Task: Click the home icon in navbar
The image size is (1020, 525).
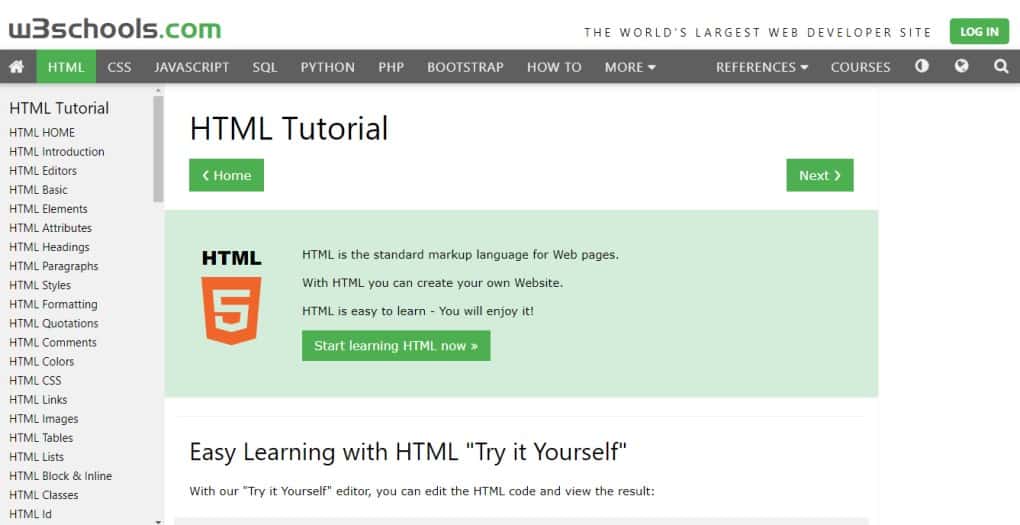Action: point(16,67)
